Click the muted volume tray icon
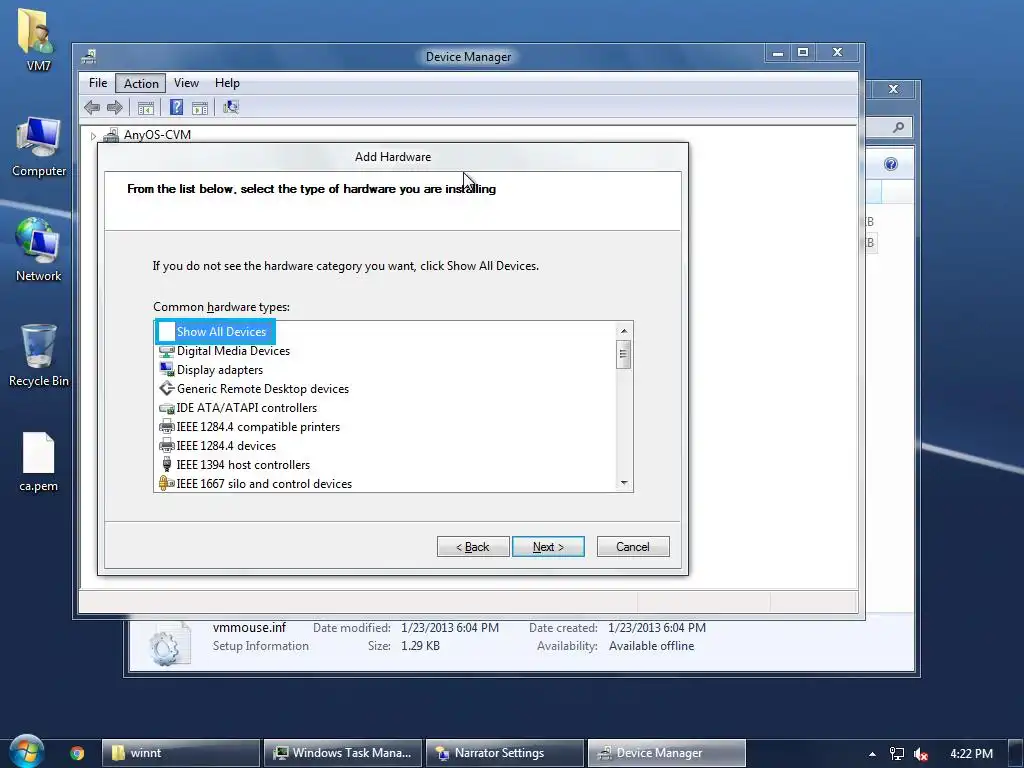The width and height of the screenshot is (1024, 768). (921, 754)
